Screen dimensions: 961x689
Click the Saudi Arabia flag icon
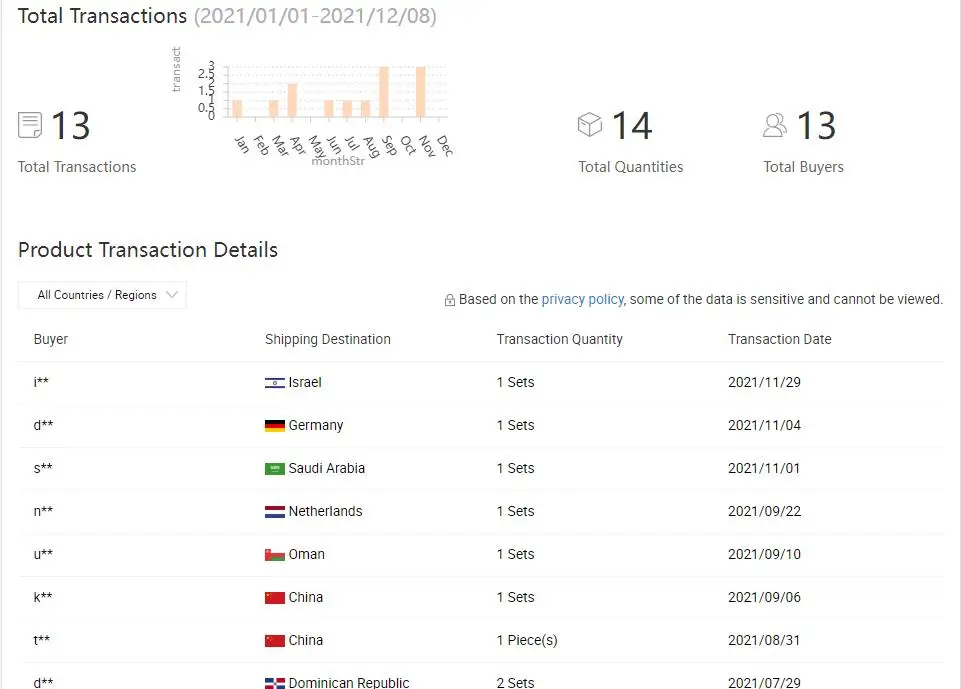click(274, 469)
